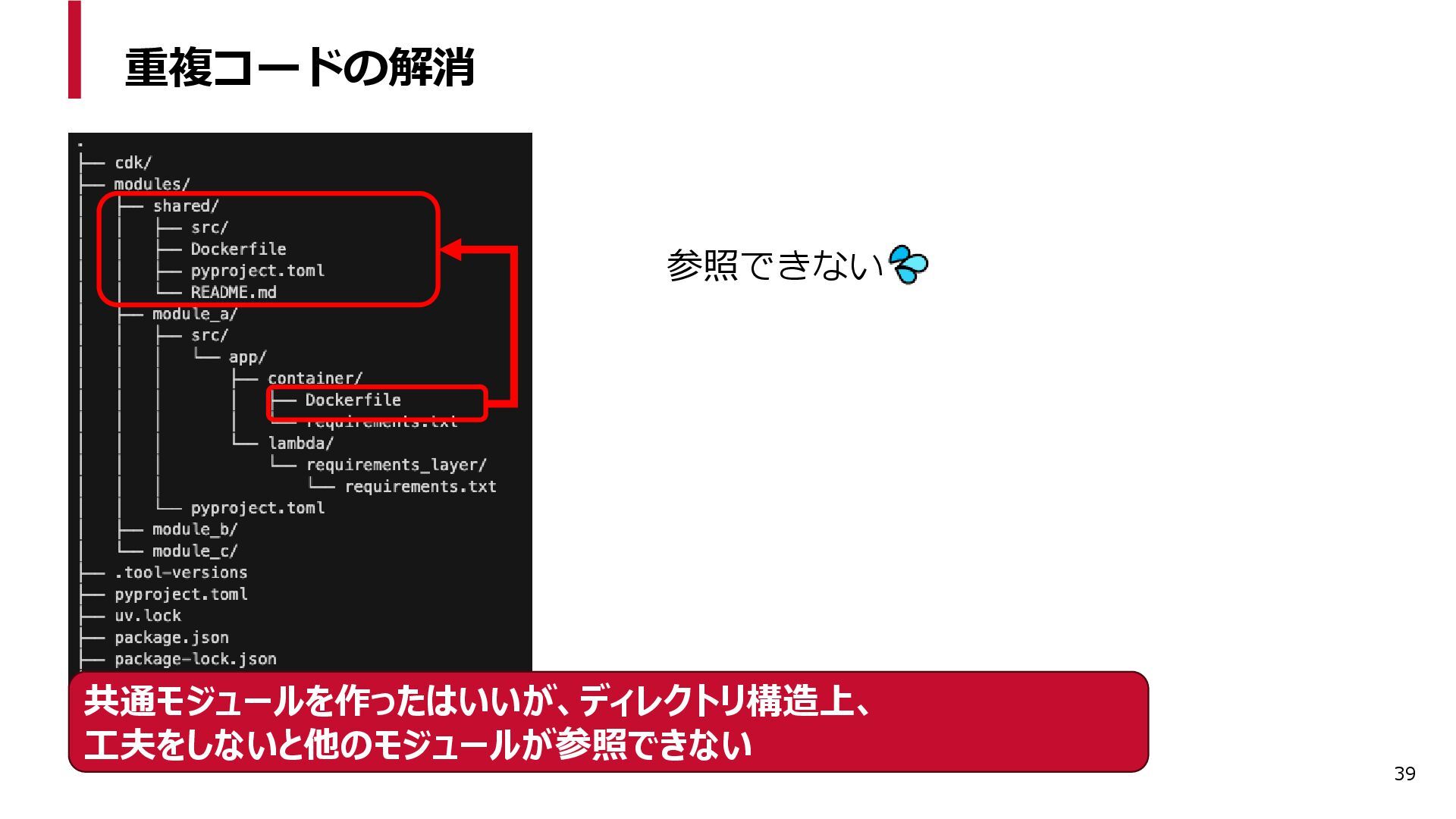Click Dockerfile under shared/
The width and height of the screenshot is (1456, 819).
[239, 249]
